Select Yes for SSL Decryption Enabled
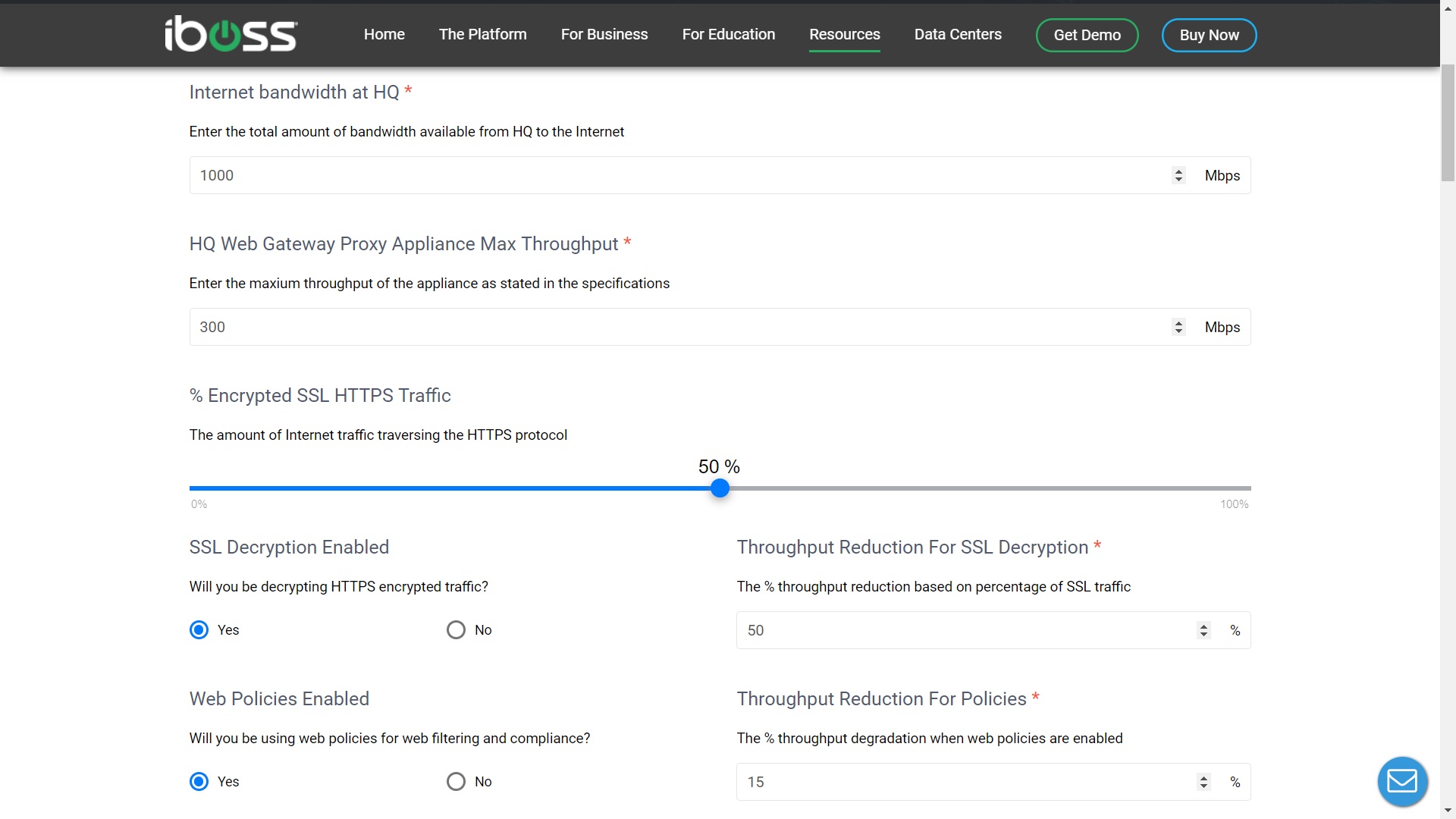The height and width of the screenshot is (819, 1456). [x=197, y=629]
